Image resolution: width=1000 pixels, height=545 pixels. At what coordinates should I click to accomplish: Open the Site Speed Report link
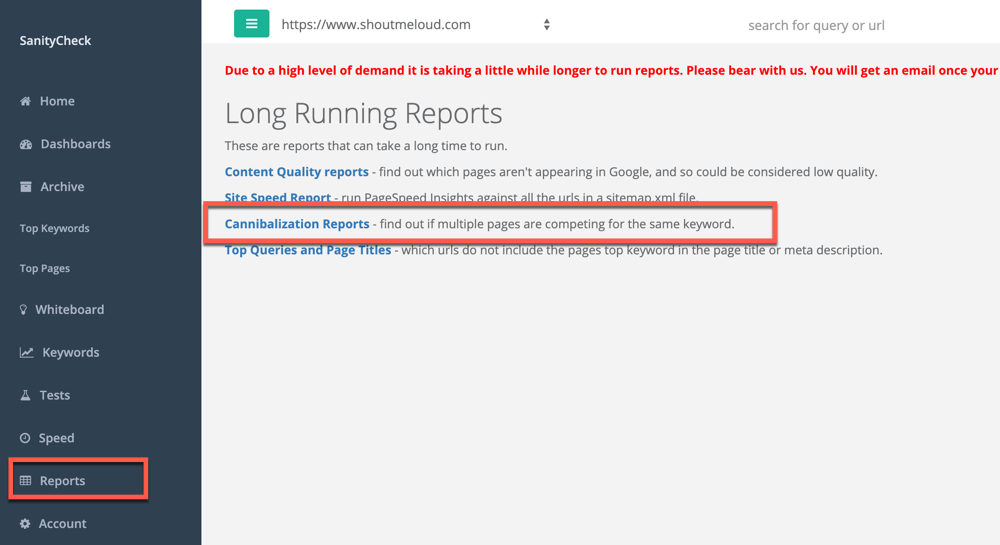click(277, 198)
